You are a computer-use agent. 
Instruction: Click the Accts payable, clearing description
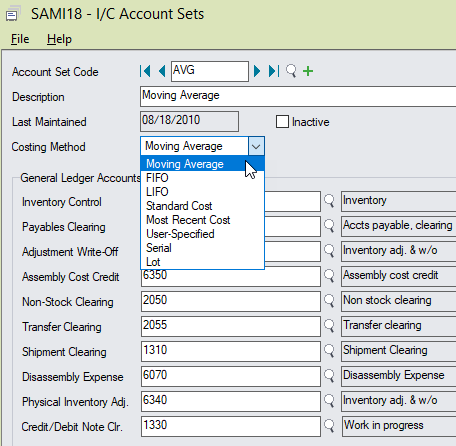(399, 226)
